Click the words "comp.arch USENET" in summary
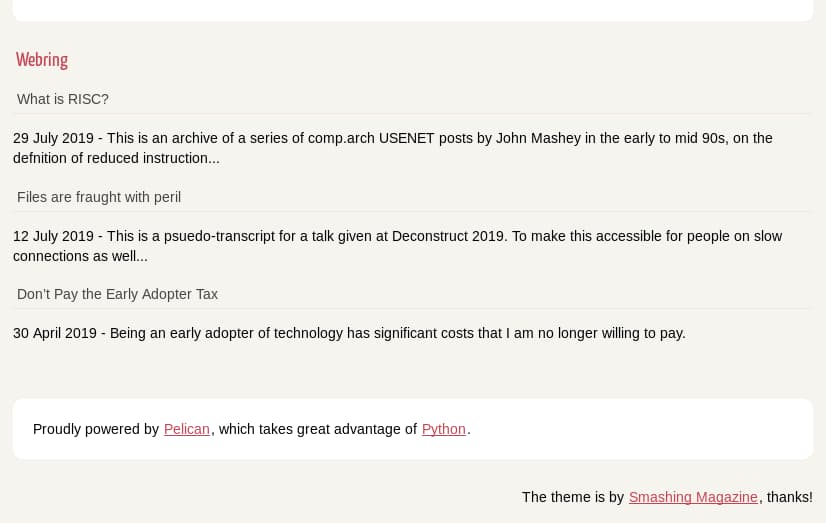This screenshot has height=523, width=826. coord(371,138)
